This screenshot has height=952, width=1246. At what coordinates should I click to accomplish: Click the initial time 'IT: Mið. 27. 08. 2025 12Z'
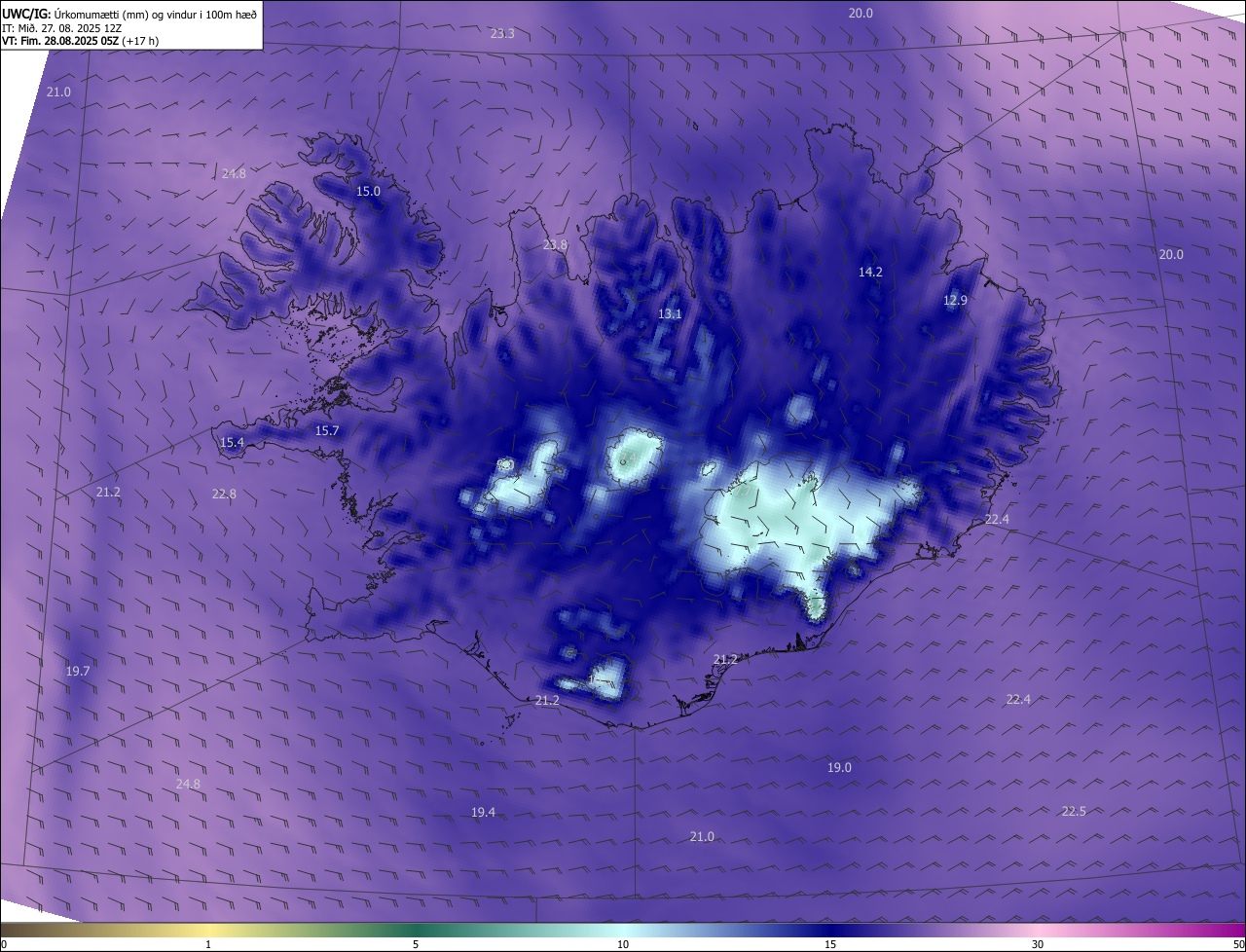[x=61, y=28]
